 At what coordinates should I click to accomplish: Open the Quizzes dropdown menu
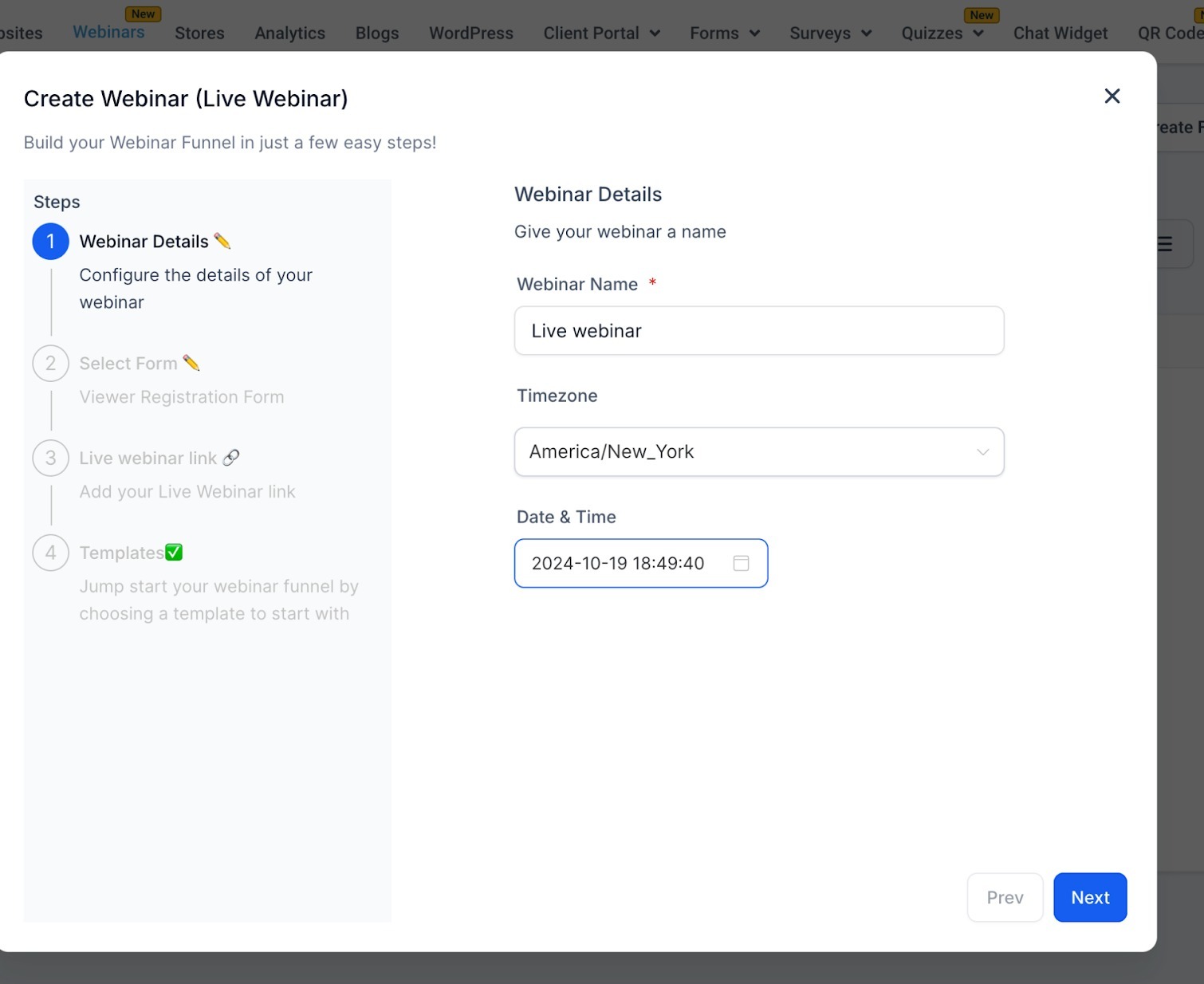pyautogui.click(x=942, y=33)
